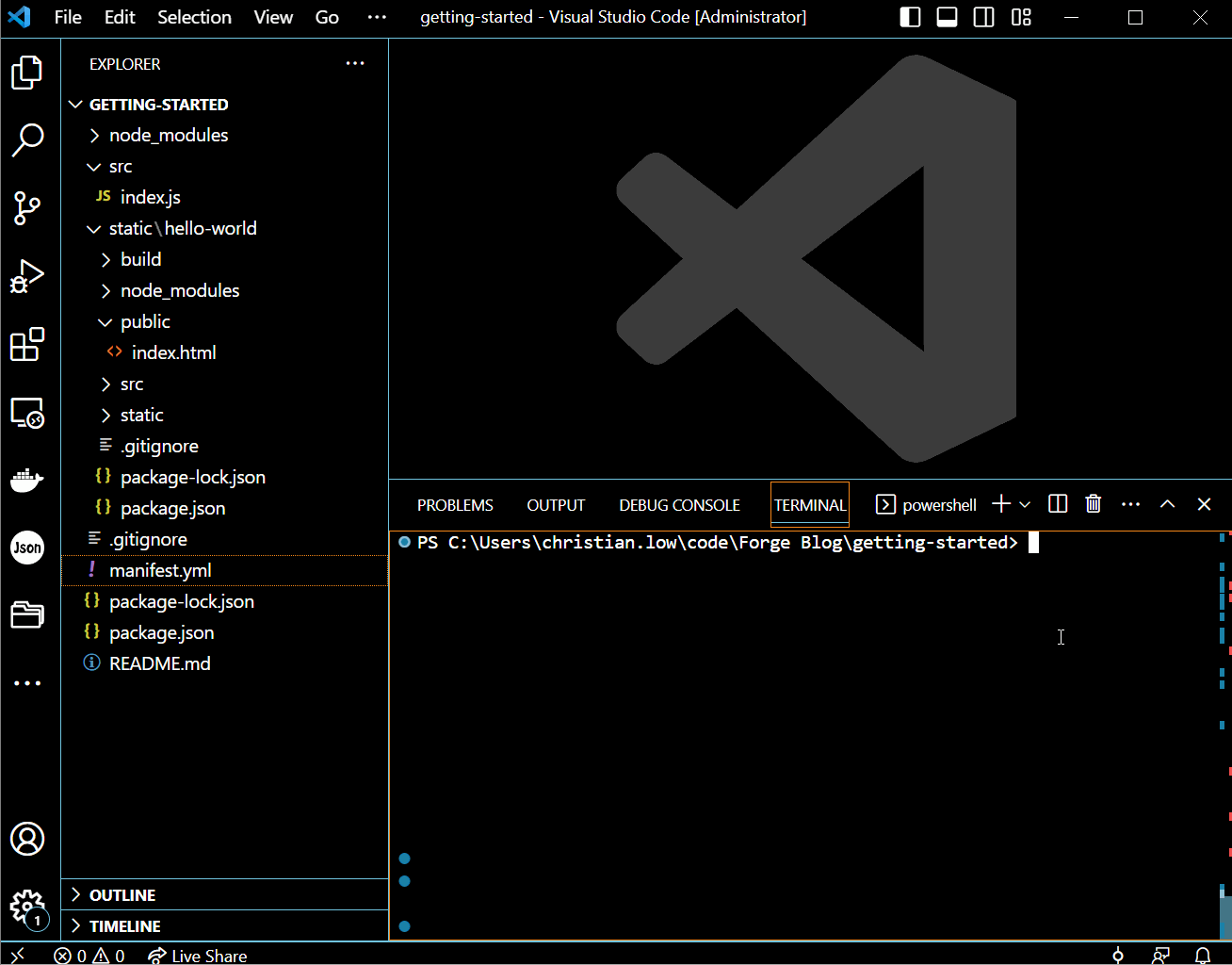Create new terminal with plus icon
Viewport: 1232px width, 965px height.
pos(1001,504)
